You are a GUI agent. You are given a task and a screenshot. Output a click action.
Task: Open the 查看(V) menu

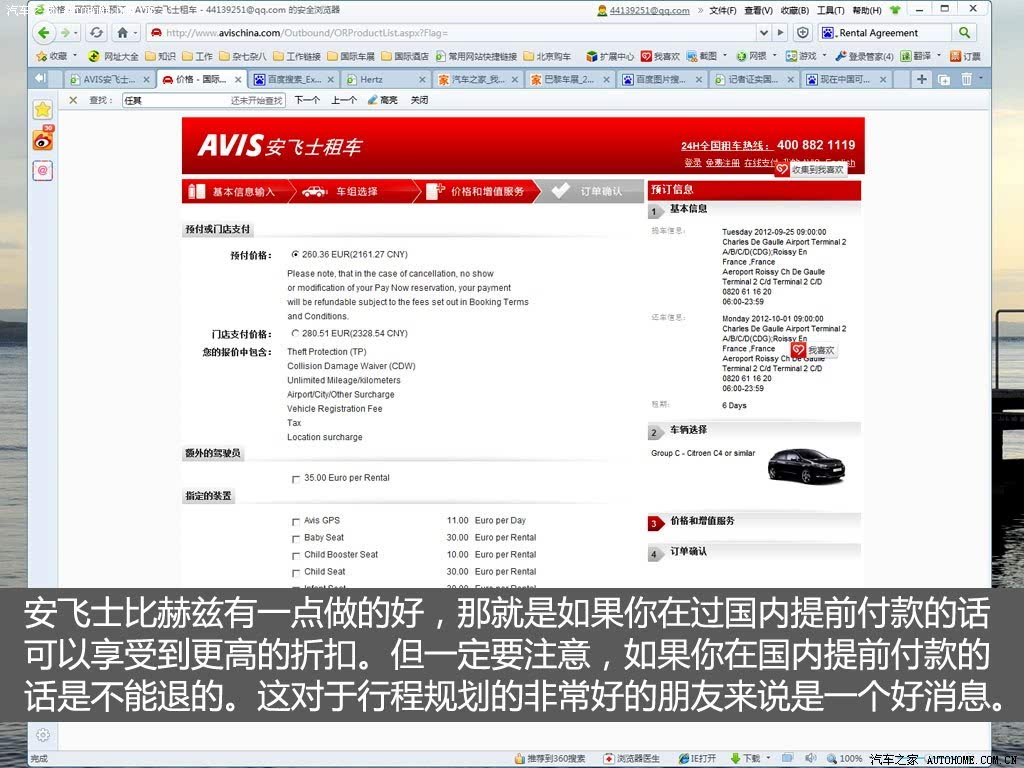(758, 10)
